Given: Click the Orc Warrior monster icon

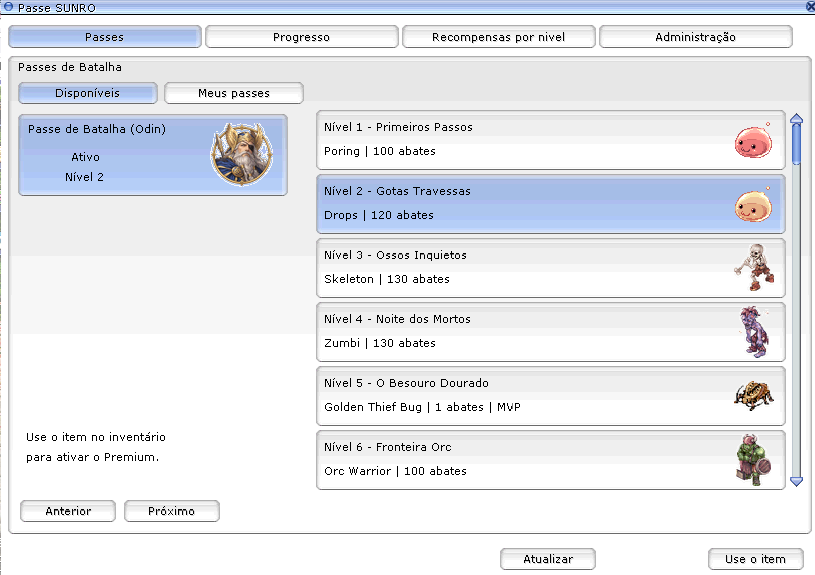Looking at the screenshot, I should click(754, 460).
